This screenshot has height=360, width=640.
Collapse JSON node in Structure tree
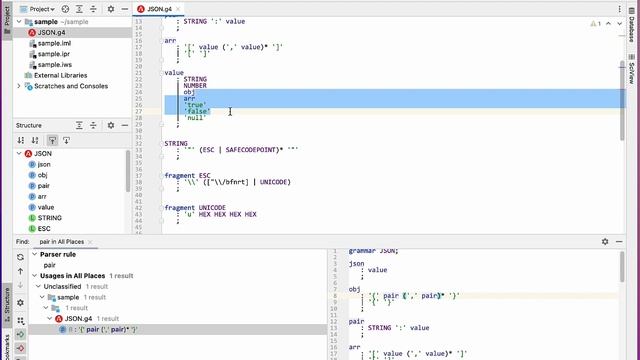[x=19, y=153]
